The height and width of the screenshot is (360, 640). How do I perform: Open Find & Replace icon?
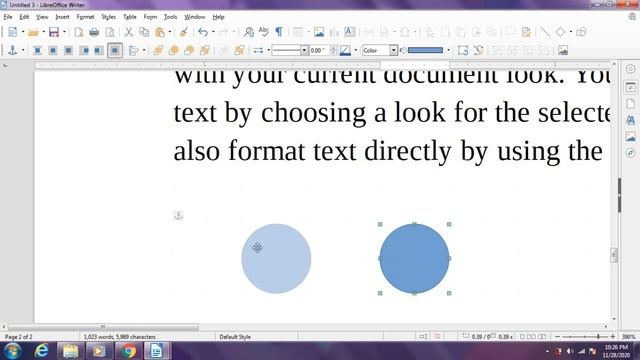pyautogui.click(x=249, y=32)
